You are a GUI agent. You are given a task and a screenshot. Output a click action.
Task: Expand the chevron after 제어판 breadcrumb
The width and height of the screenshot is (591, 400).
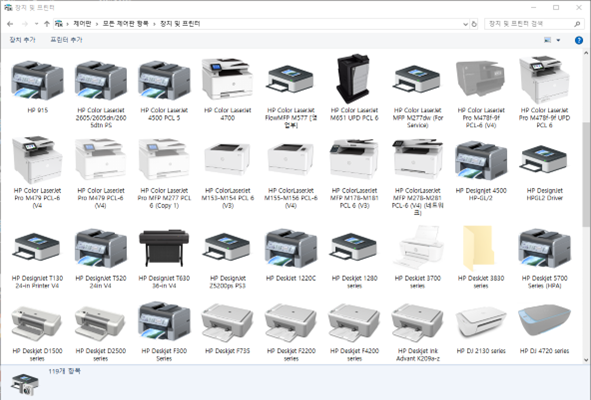point(97,24)
